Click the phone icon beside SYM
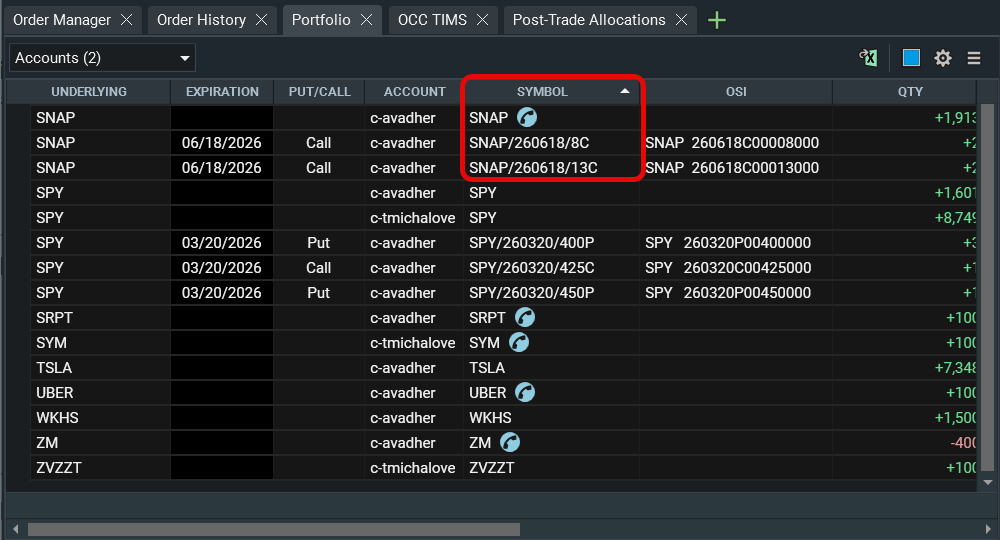Image resolution: width=1000 pixels, height=540 pixels. 519,343
